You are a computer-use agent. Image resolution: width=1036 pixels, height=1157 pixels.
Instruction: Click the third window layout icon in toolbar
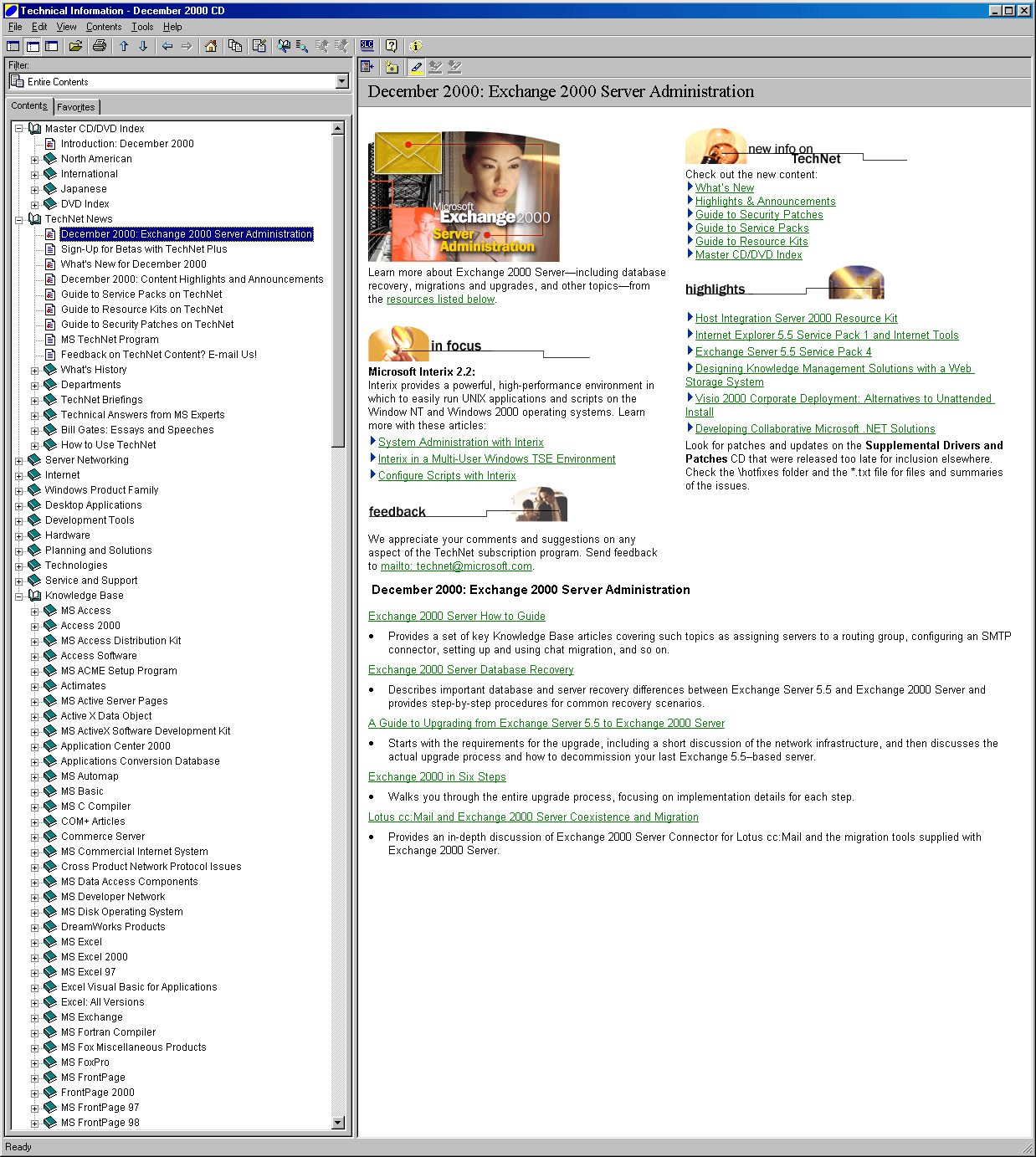click(x=52, y=46)
